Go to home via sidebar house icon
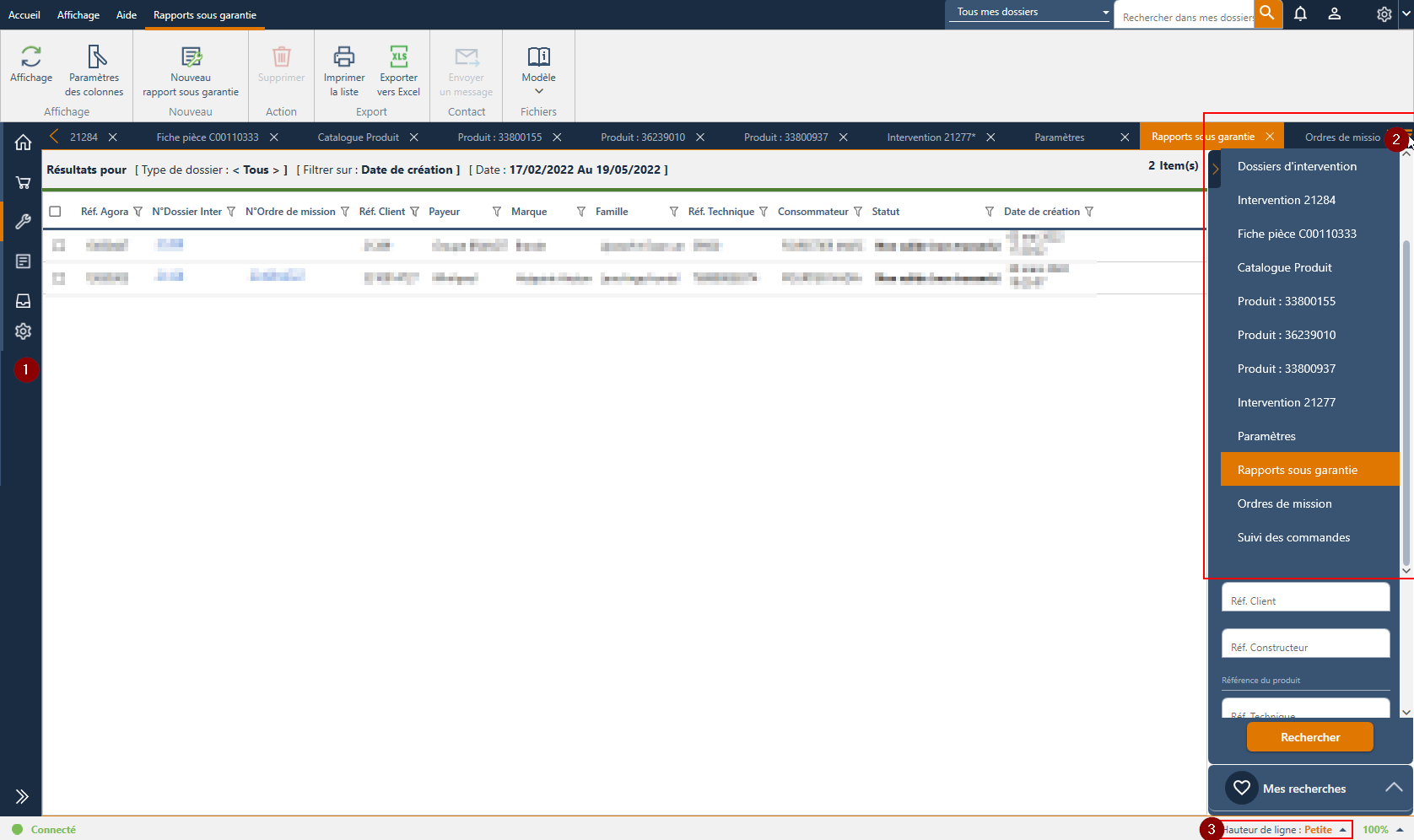1414x840 pixels. [x=23, y=143]
